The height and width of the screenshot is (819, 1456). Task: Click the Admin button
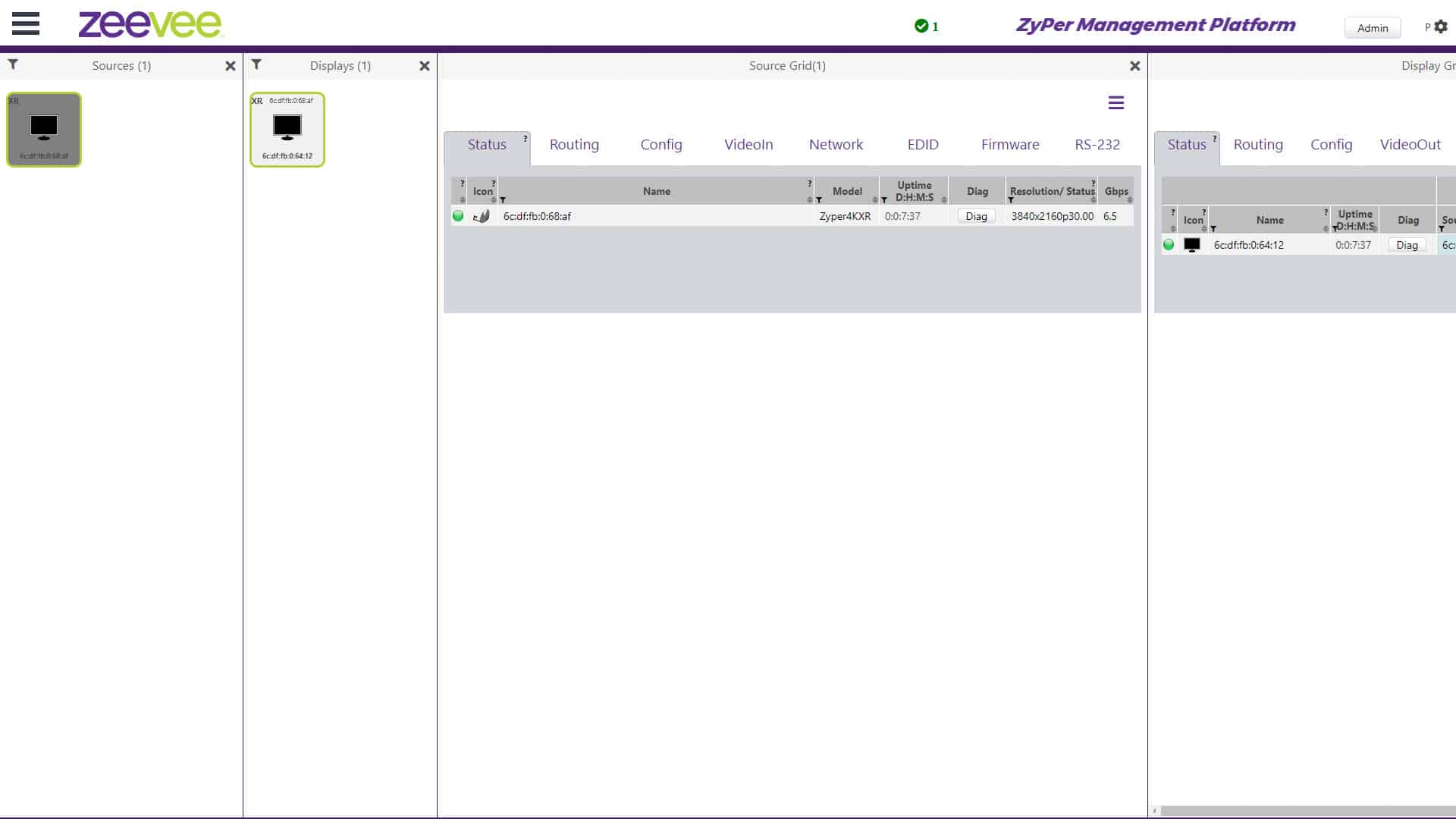pyautogui.click(x=1373, y=28)
